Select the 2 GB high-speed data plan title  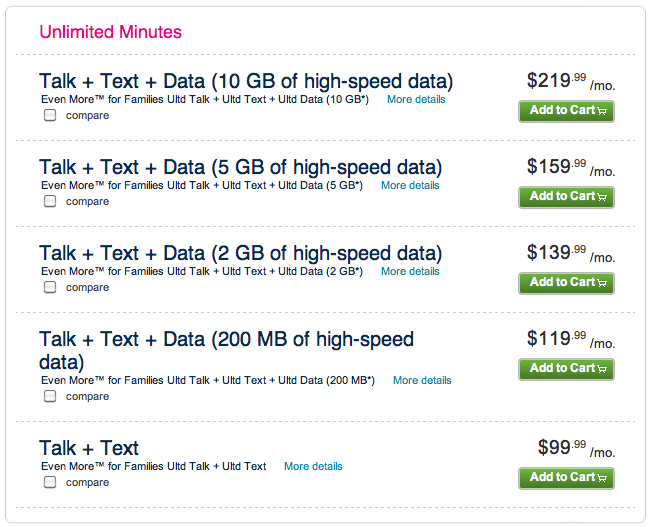[x=240, y=254]
